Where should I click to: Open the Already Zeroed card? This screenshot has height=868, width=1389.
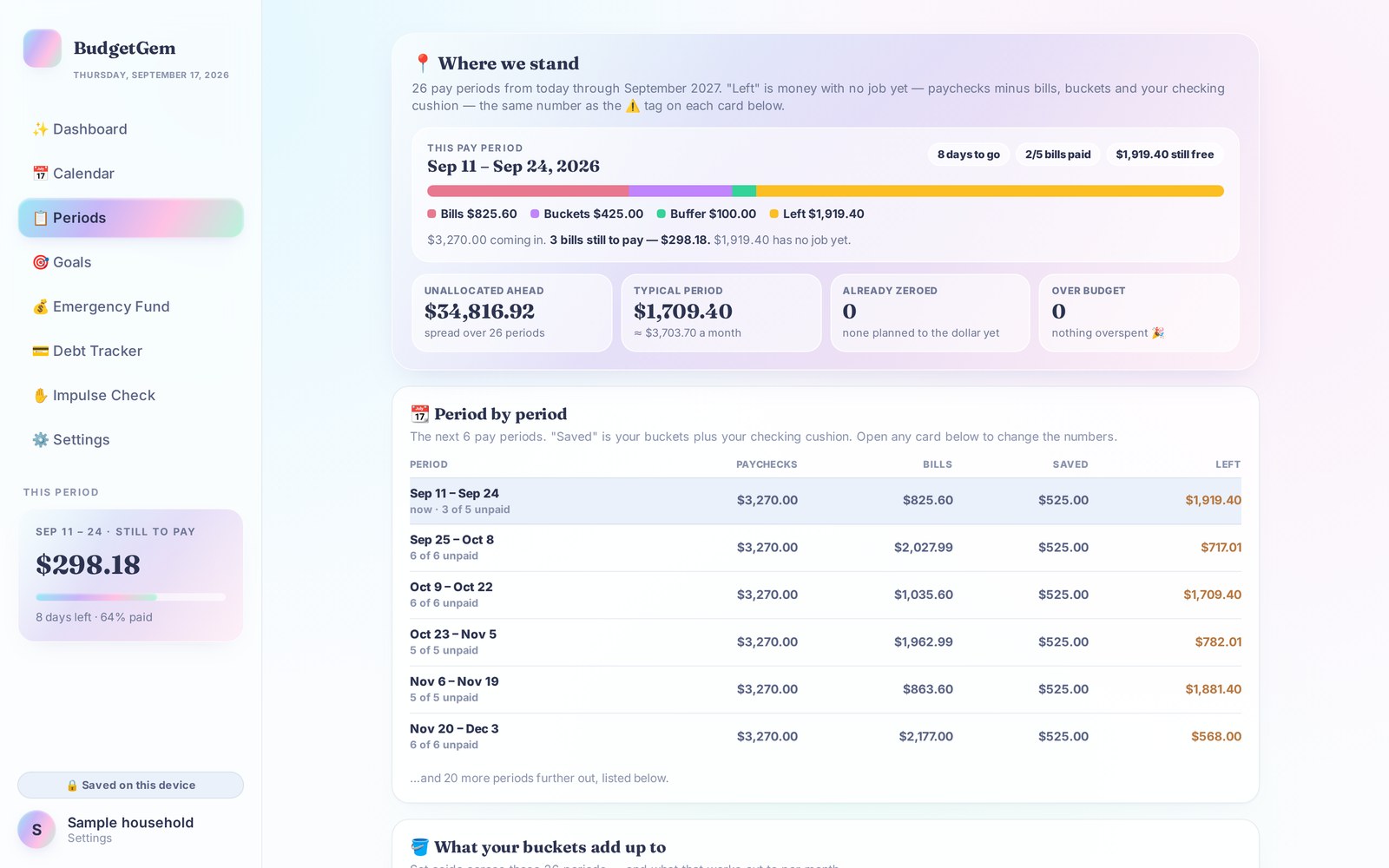click(x=930, y=312)
